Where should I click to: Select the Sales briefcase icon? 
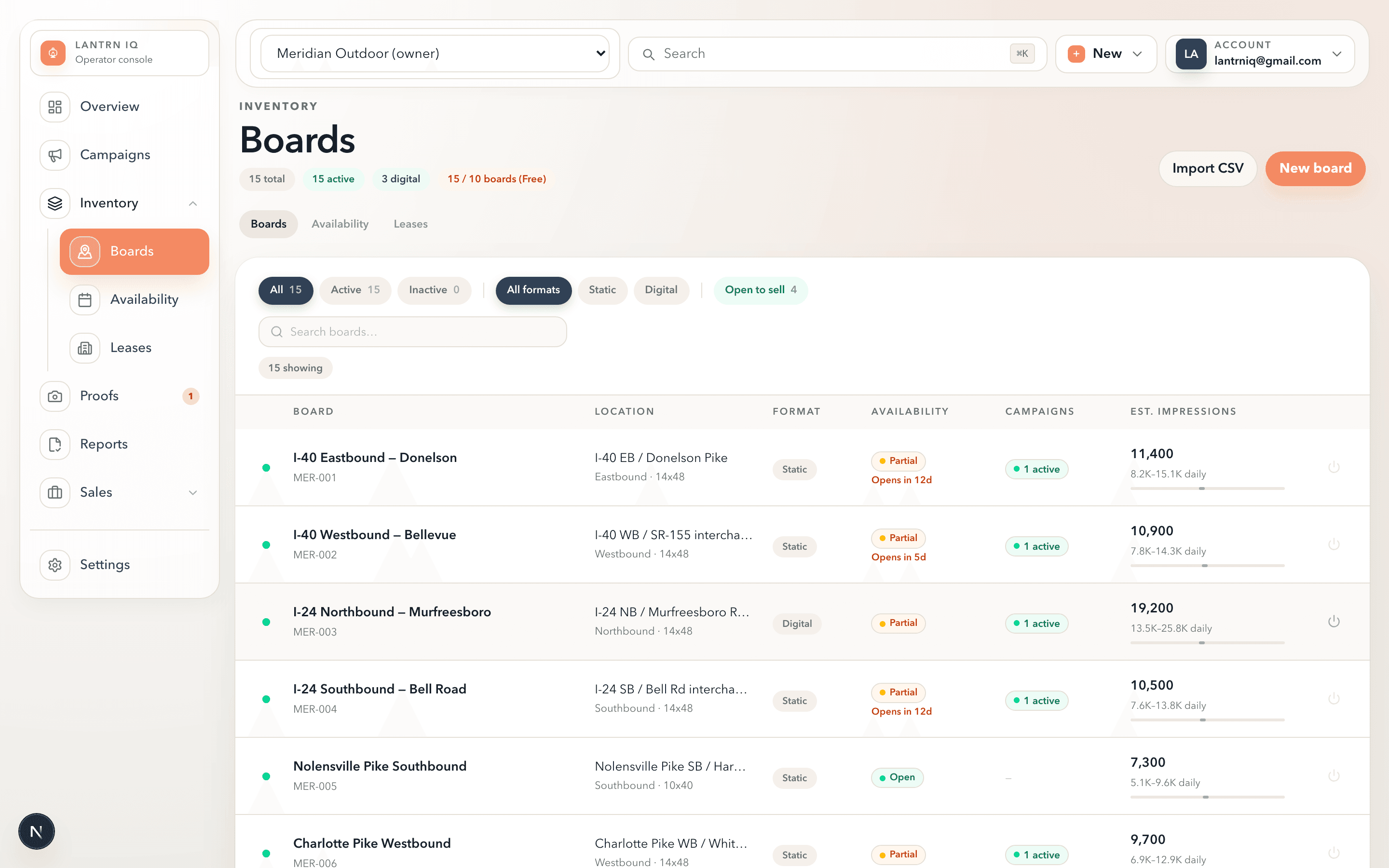tap(54, 492)
